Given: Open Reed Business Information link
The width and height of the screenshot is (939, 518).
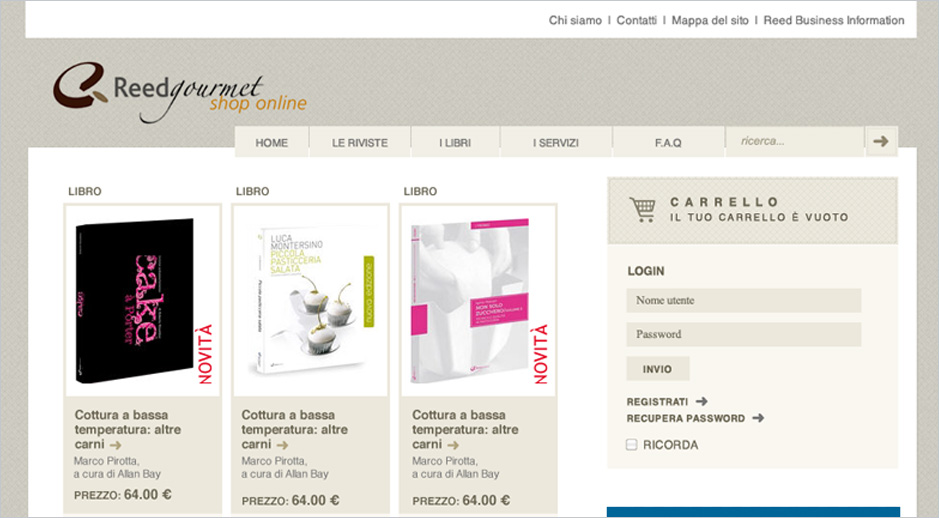Looking at the screenshot, I should pos(834,20).
